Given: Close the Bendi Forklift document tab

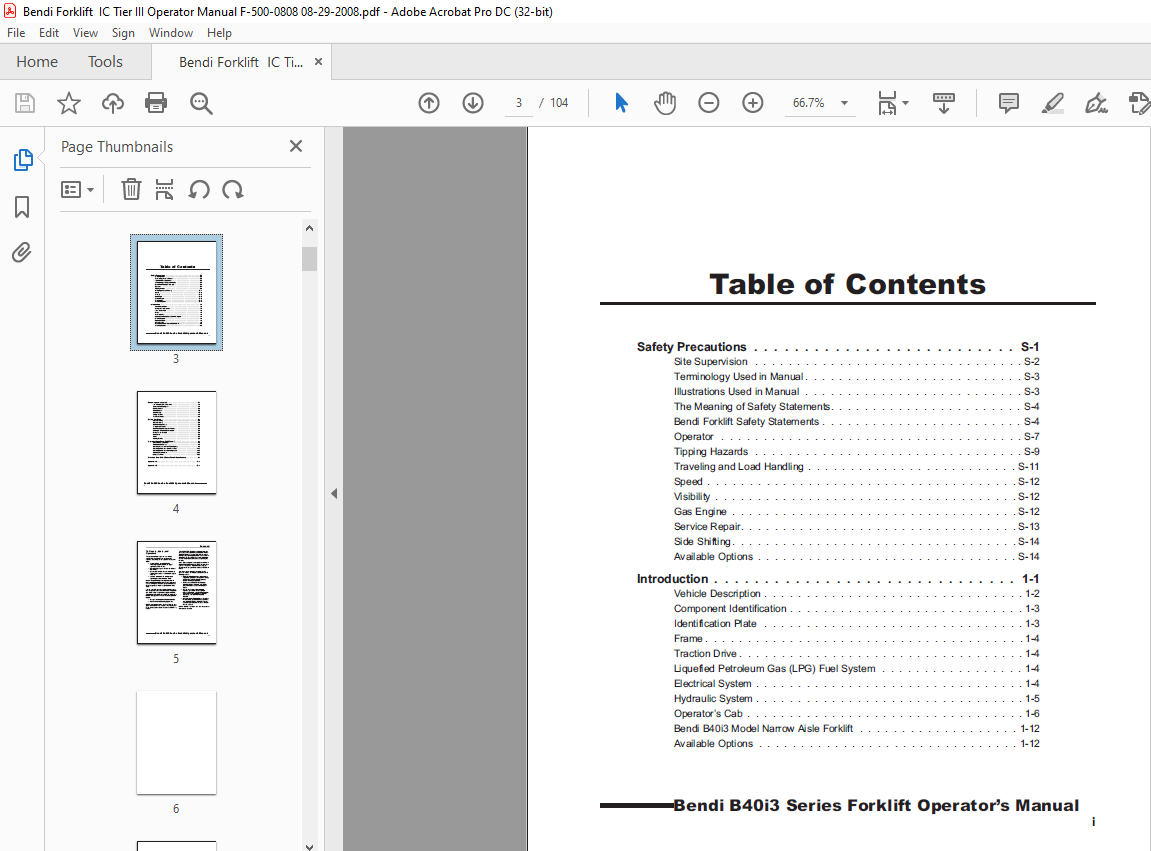Looking at the screenshot, I should point(319,62).
